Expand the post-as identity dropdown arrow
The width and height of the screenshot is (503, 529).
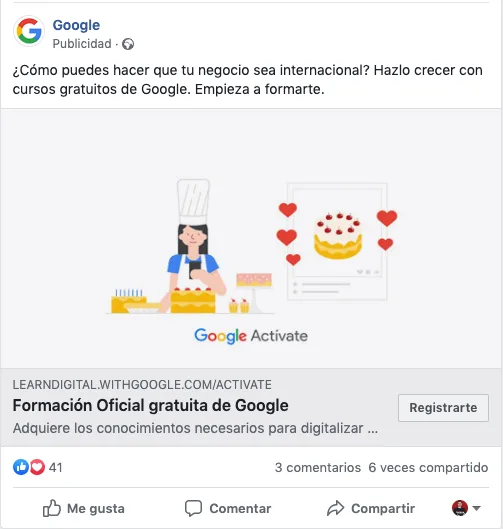pos(476,508)
